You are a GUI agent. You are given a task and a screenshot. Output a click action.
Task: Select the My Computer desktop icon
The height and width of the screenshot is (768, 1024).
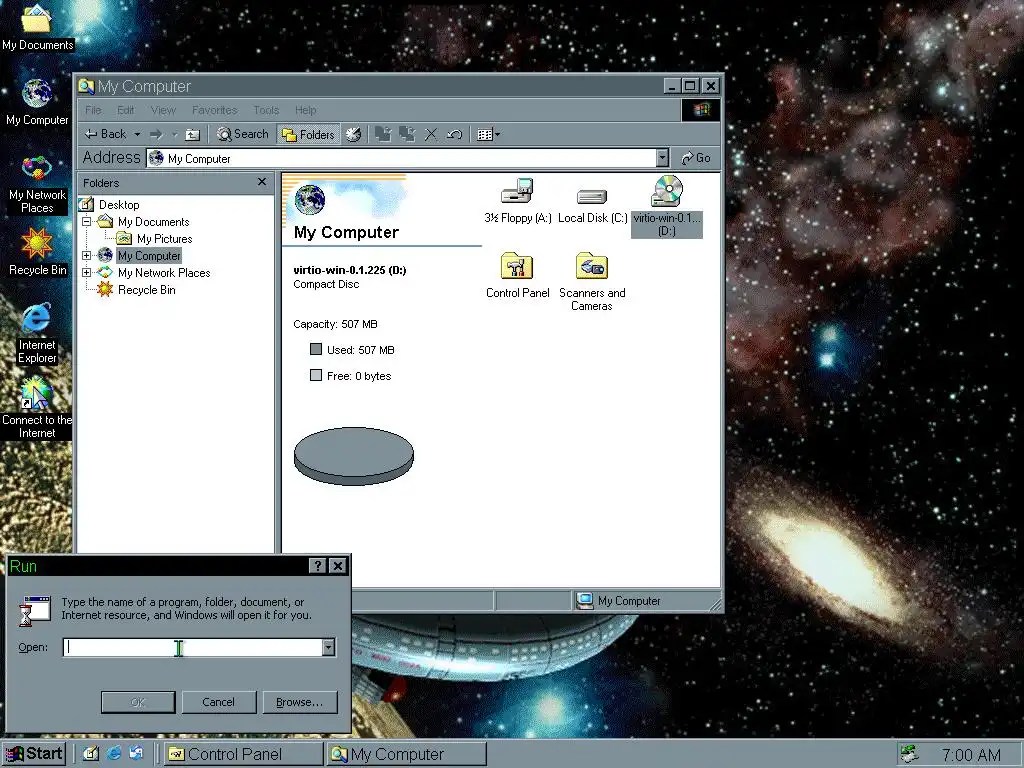click(x=37, y=103)
